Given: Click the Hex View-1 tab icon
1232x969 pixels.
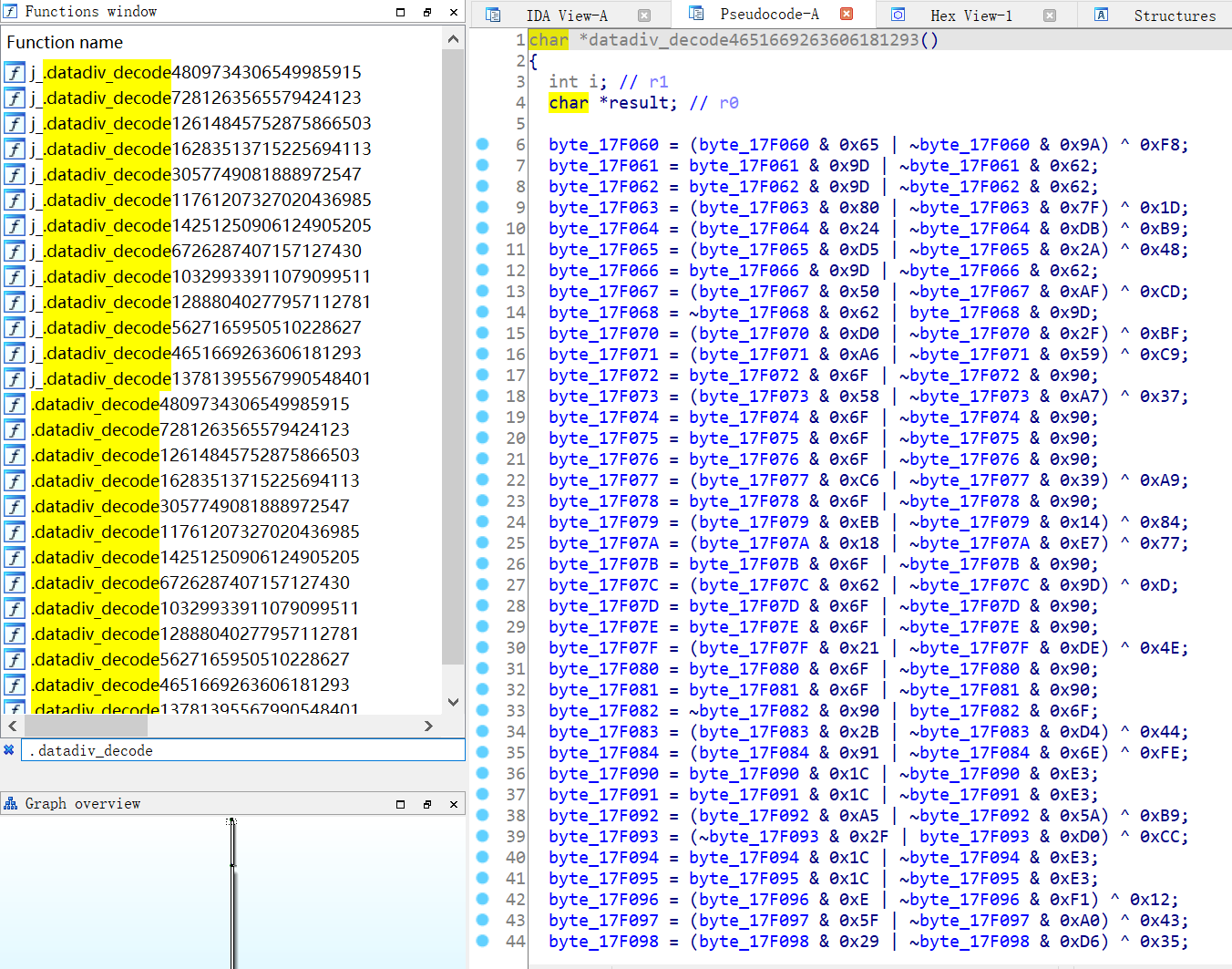Looking at the screenshot, I should pyautogui.click(x=898, y=15).
